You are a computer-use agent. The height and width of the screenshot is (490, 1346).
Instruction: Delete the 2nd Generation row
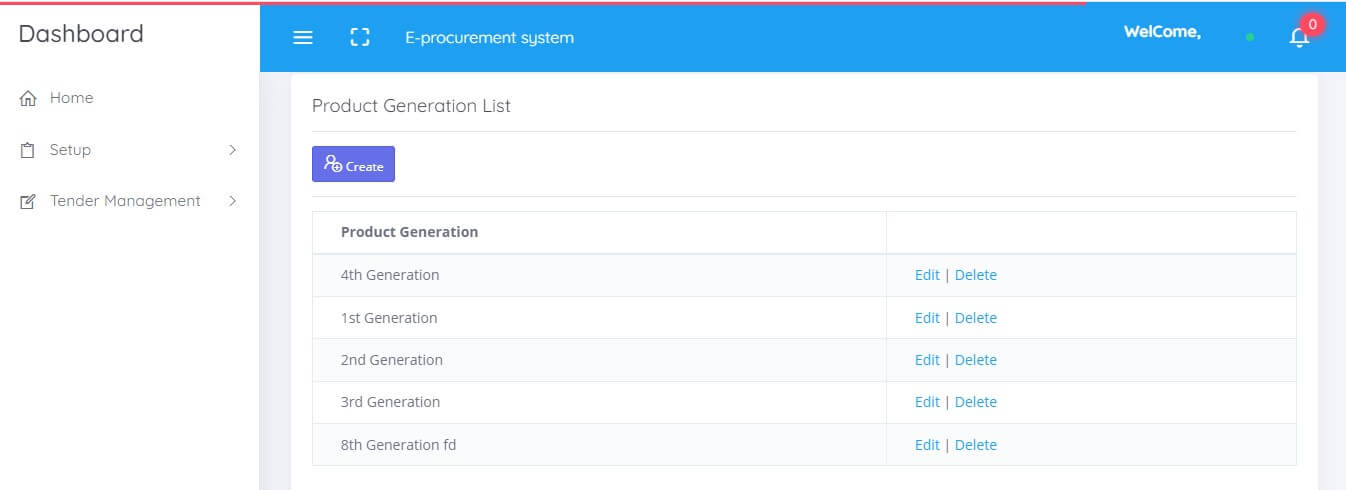pyautogui.click(x=976, y=360)
